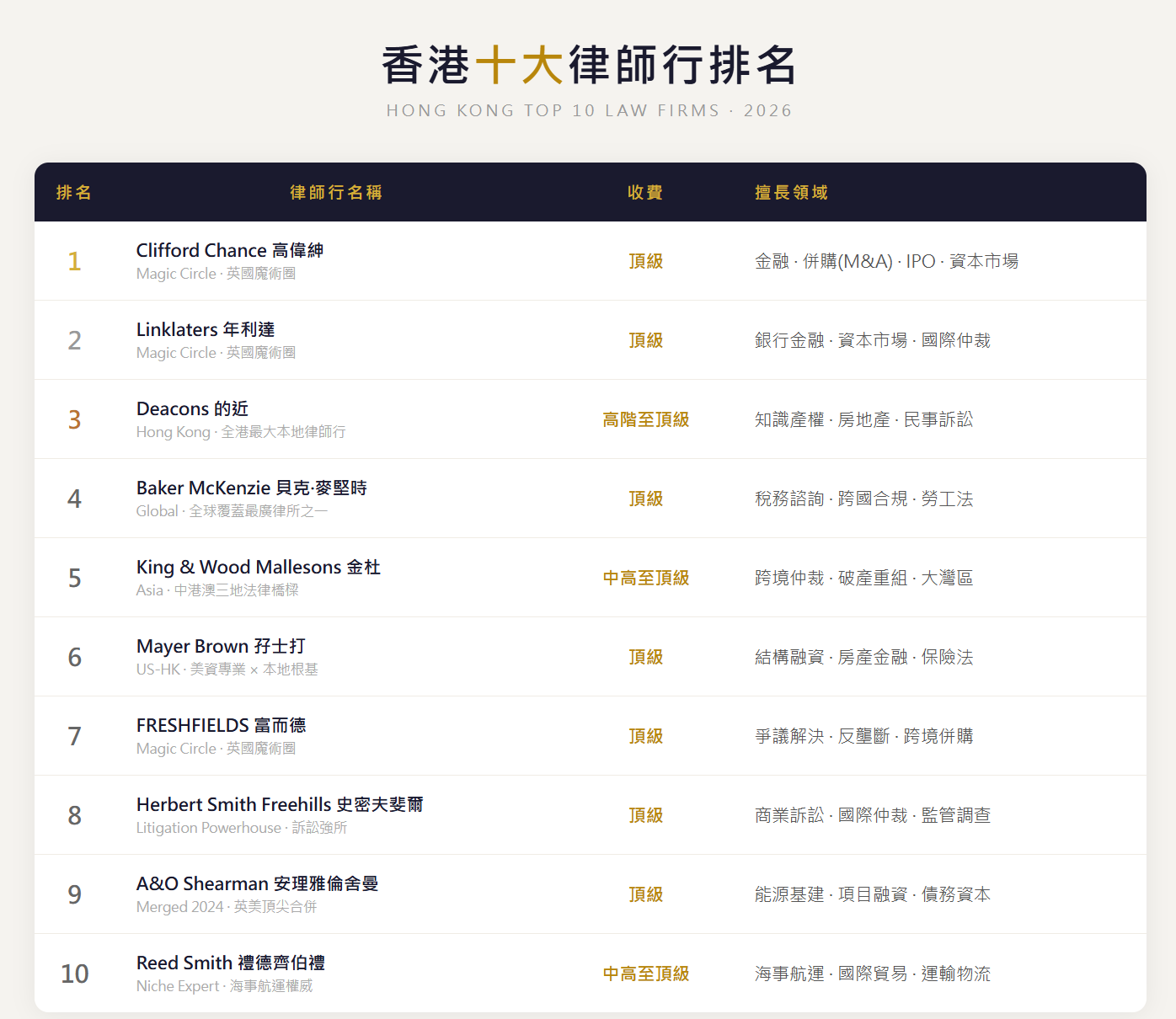Screen dimensions: 1176x1019
Task: Click Niche Expert · 海事航運權威 subtitle
Action: click(224, 986)
